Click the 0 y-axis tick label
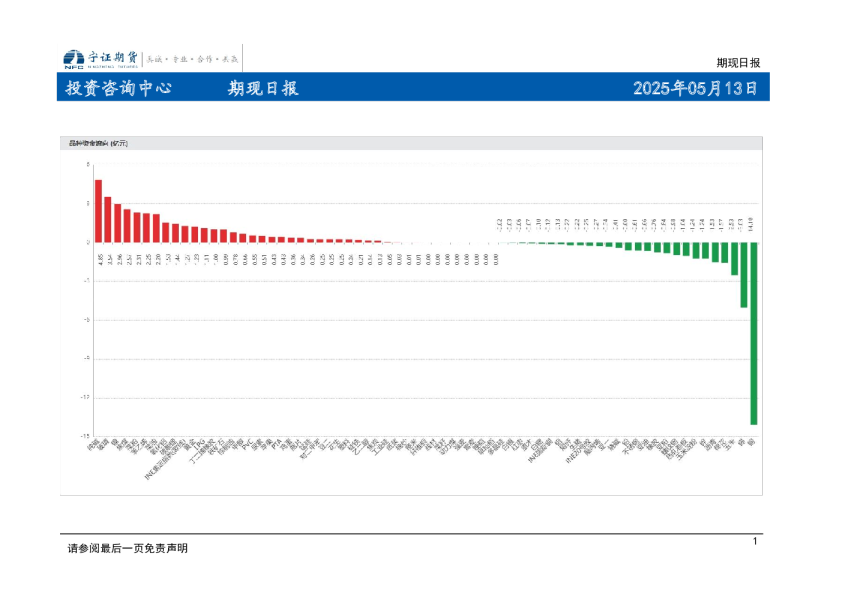The width and height of the screenshot is (842, 596). point(88,242)
